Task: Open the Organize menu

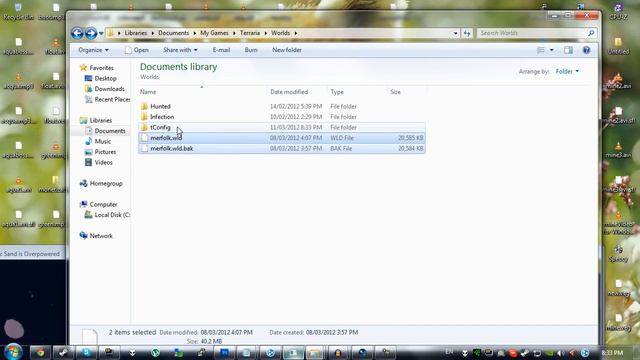Action: (x=93, y=50)
